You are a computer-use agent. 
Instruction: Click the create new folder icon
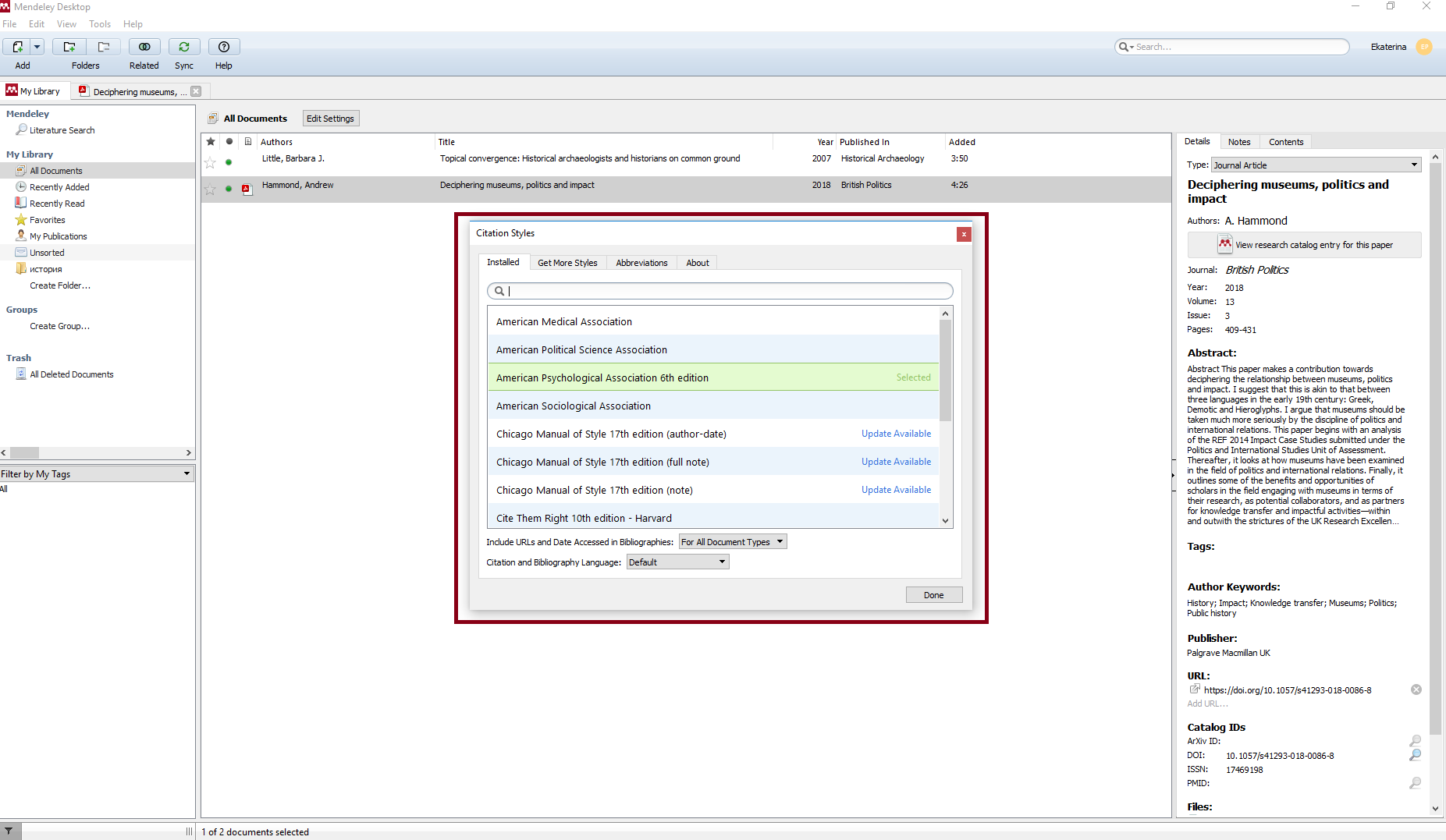69,47
